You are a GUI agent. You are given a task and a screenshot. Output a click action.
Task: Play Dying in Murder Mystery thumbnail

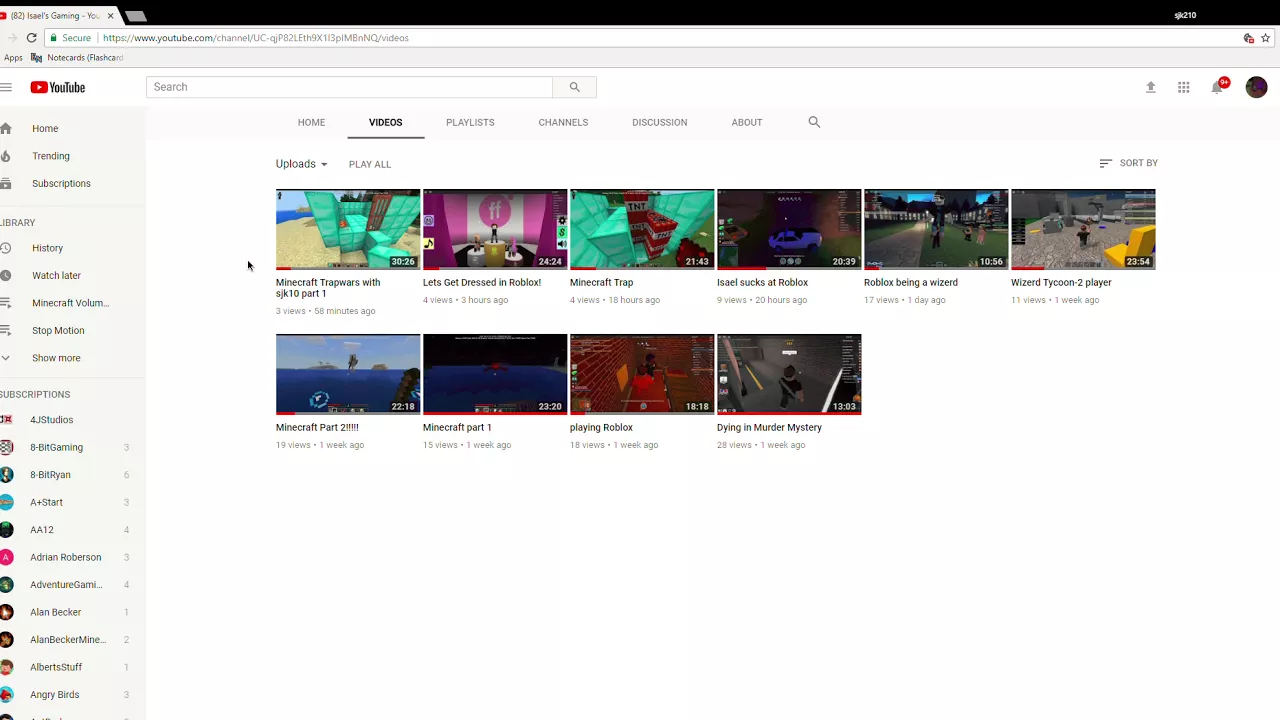coord(789,374)
